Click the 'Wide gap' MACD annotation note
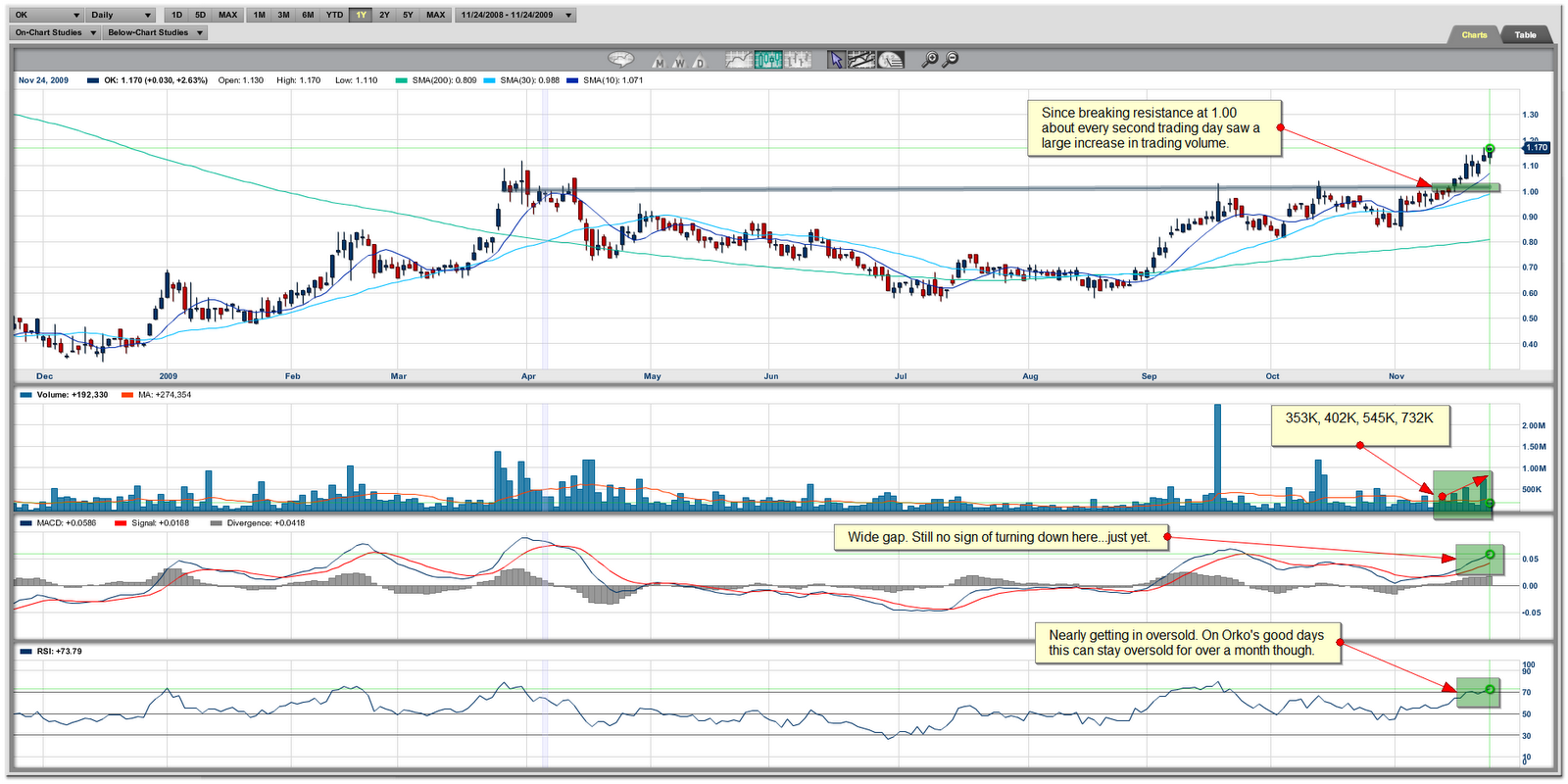 coord(1000,537)
